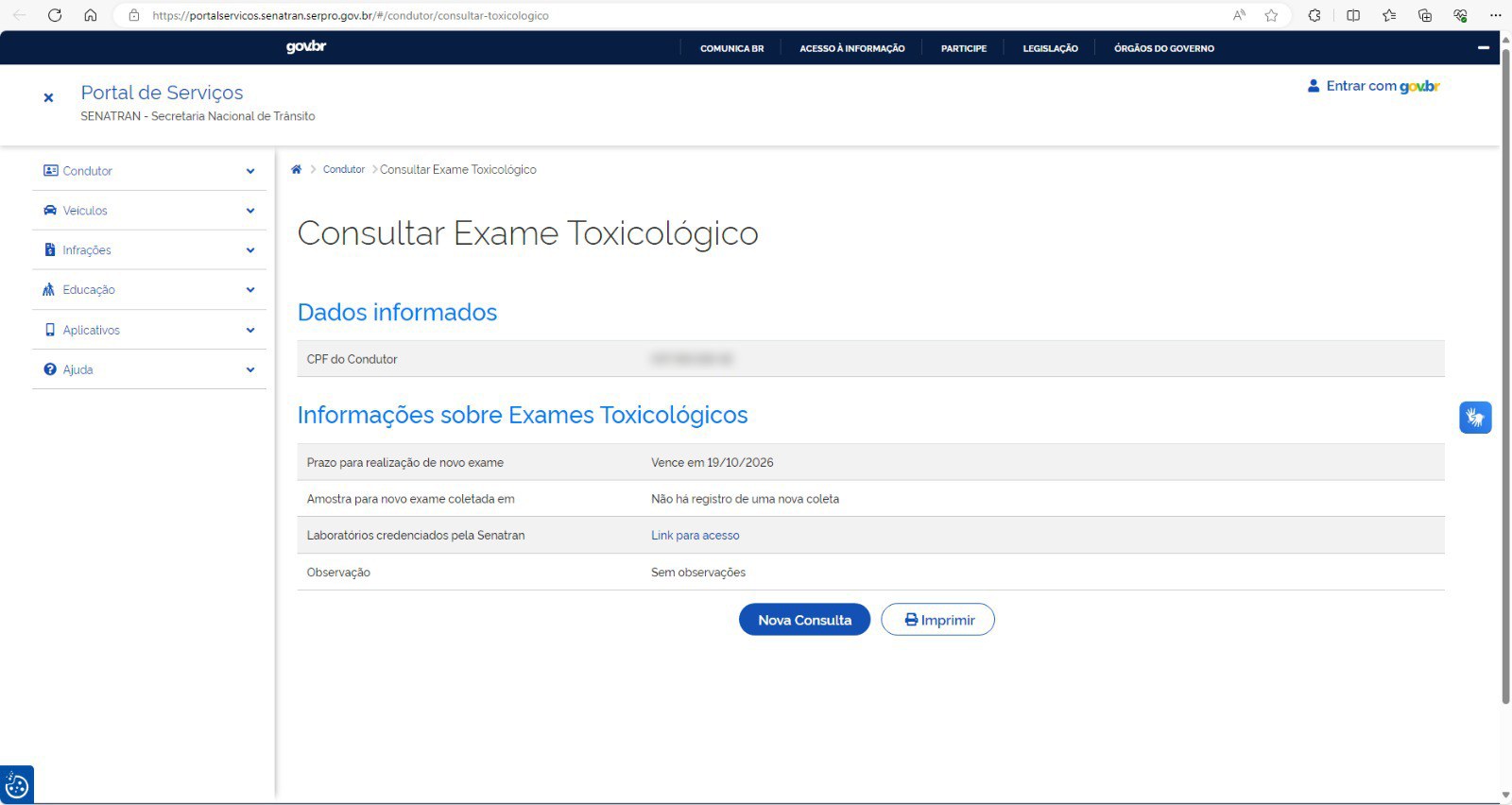Expand the Veículos sidebar section

[x=149, y=211]
